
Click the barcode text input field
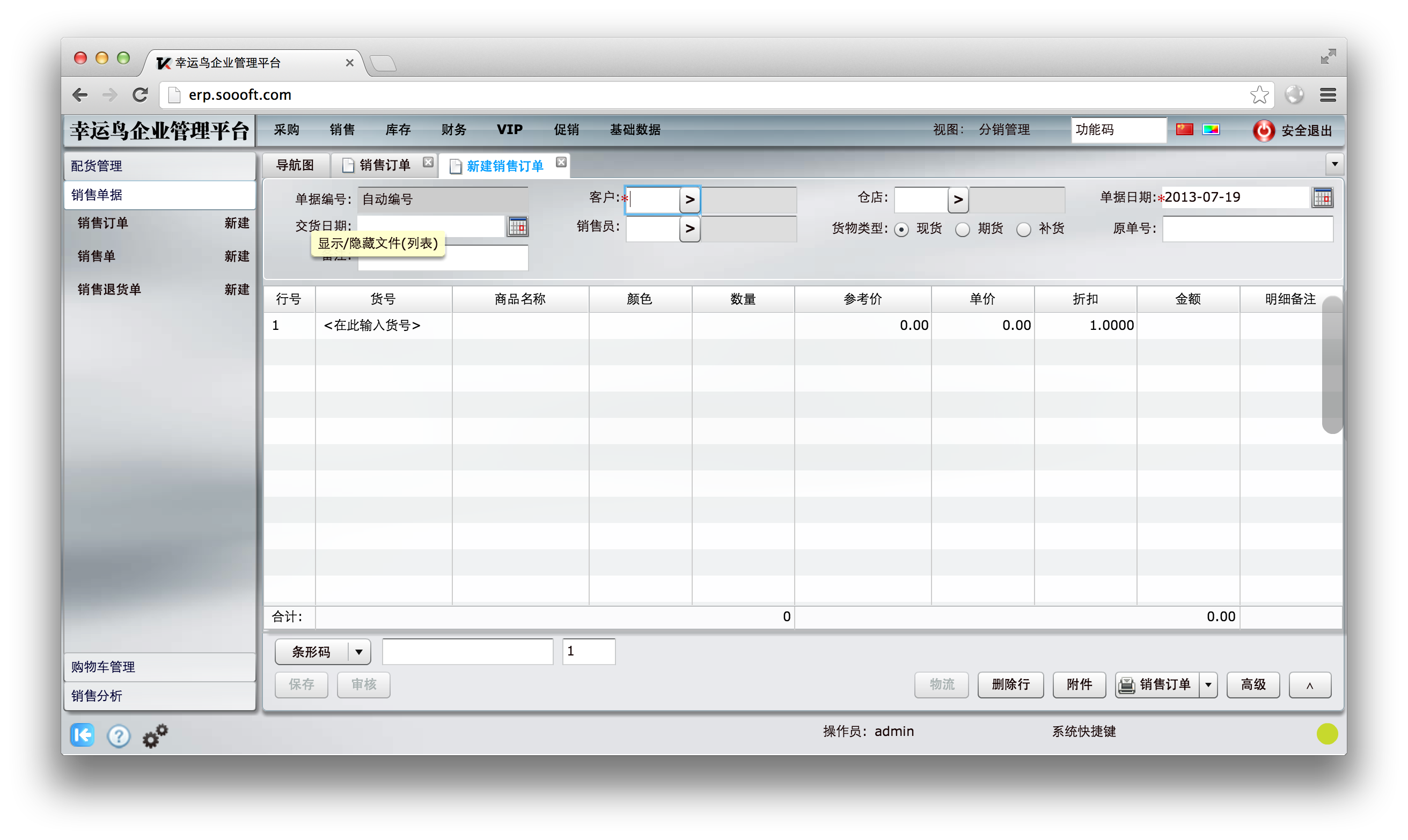468,652
